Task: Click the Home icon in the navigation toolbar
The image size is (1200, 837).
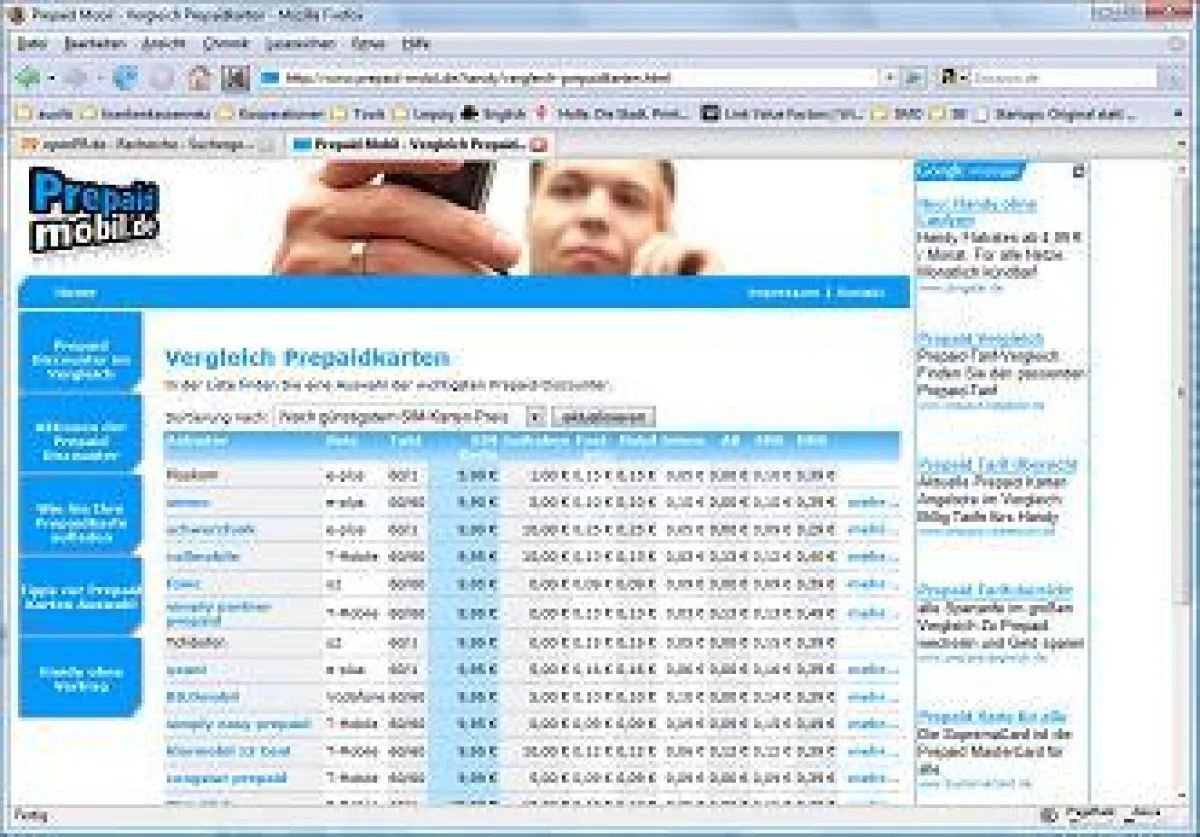Action: [x=198, y=78]
